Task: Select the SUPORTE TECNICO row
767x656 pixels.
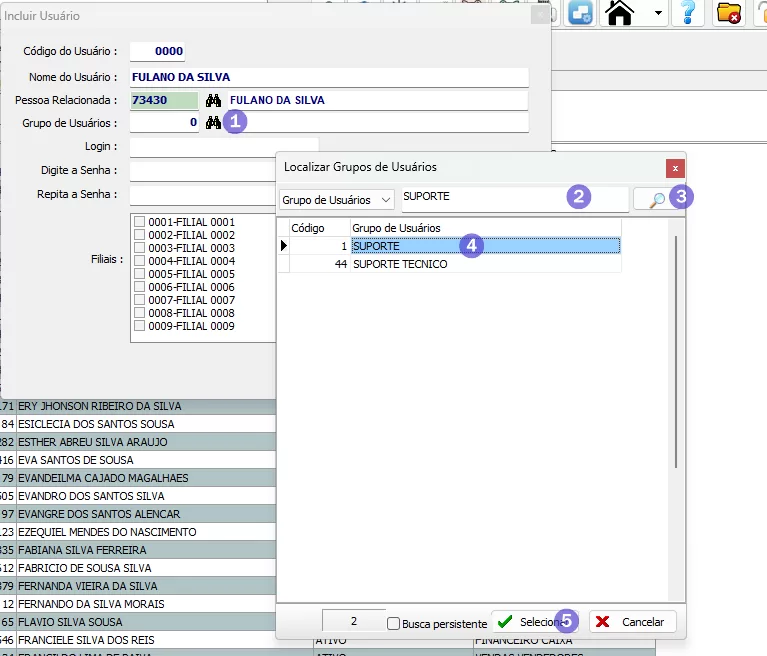Action: coord(400,264)
